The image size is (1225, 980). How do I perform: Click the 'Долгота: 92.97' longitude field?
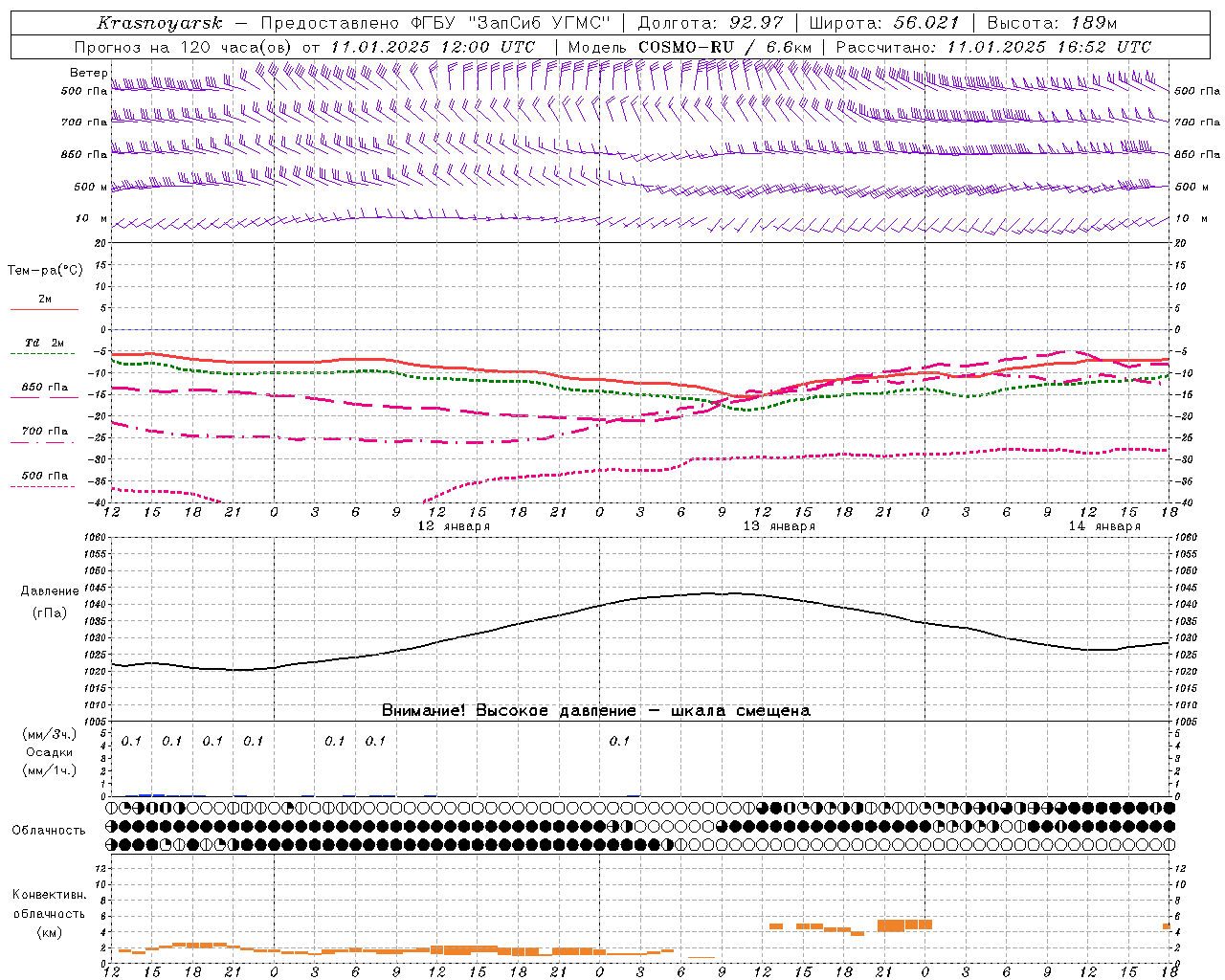[710, 23]
